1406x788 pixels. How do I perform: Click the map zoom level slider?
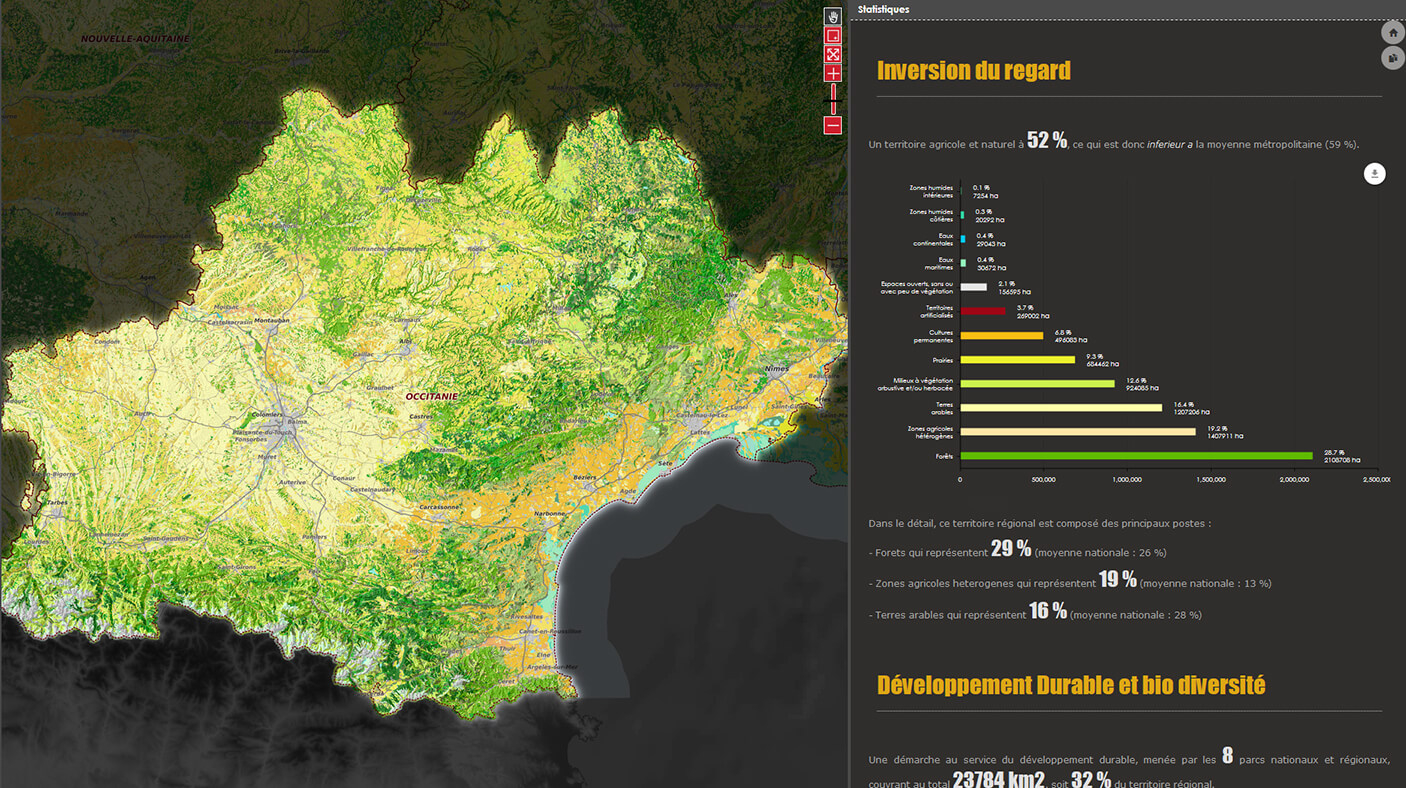click(832, 98)
